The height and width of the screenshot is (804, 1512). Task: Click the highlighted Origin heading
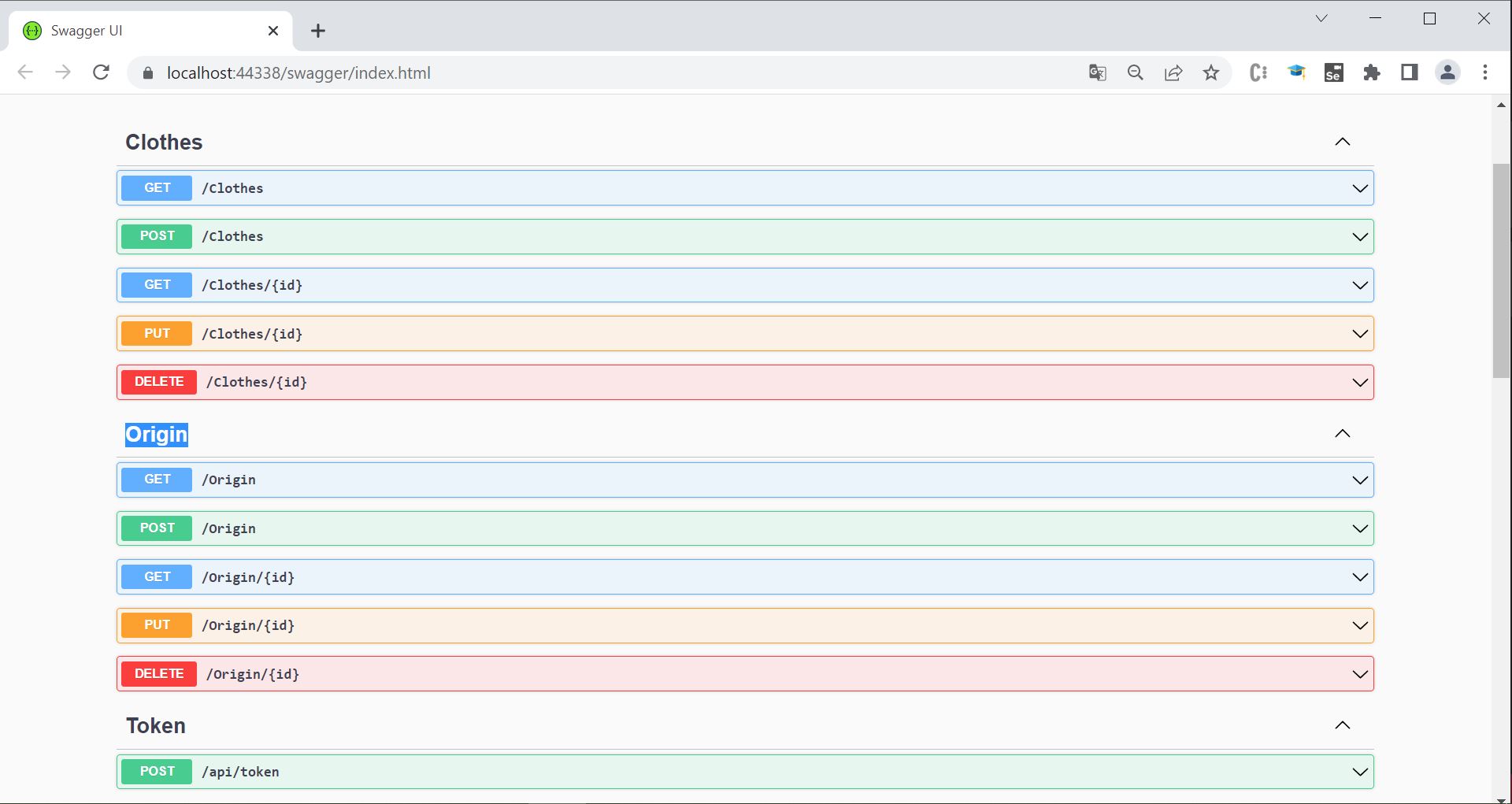tap(157, 435)
